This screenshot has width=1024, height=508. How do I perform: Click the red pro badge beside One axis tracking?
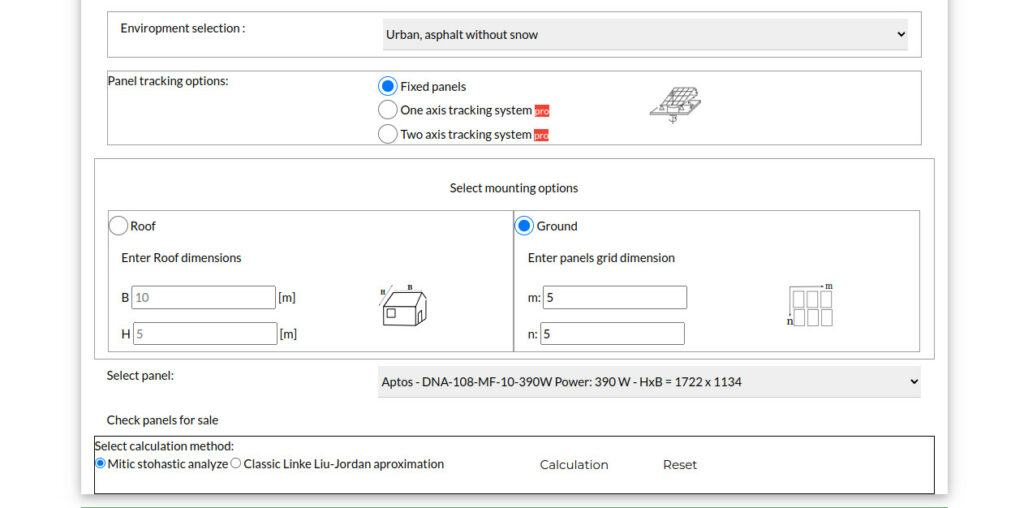[542, 111]
